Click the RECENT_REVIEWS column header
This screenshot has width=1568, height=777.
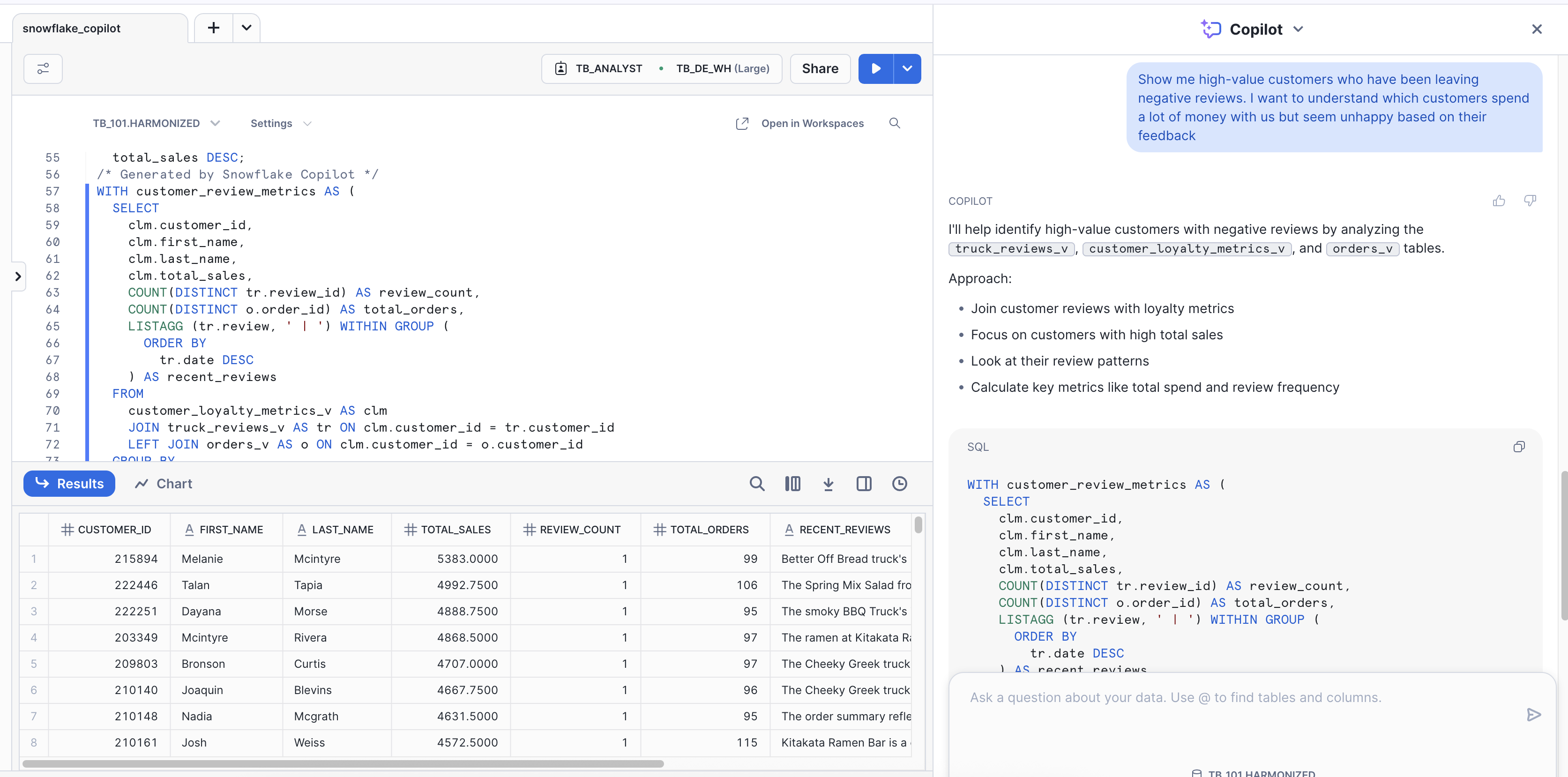click(841, 530)
